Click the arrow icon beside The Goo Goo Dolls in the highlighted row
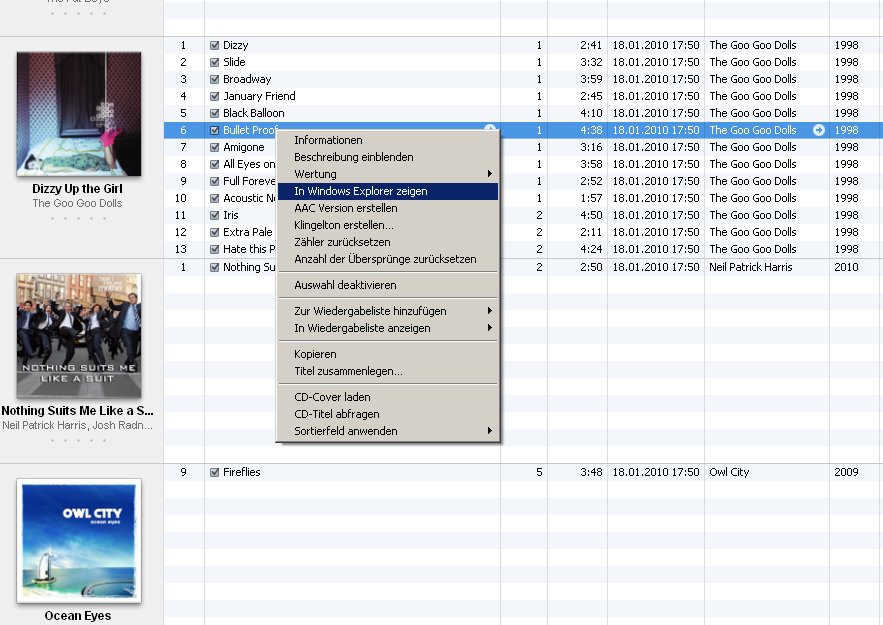 coord(819,130)
